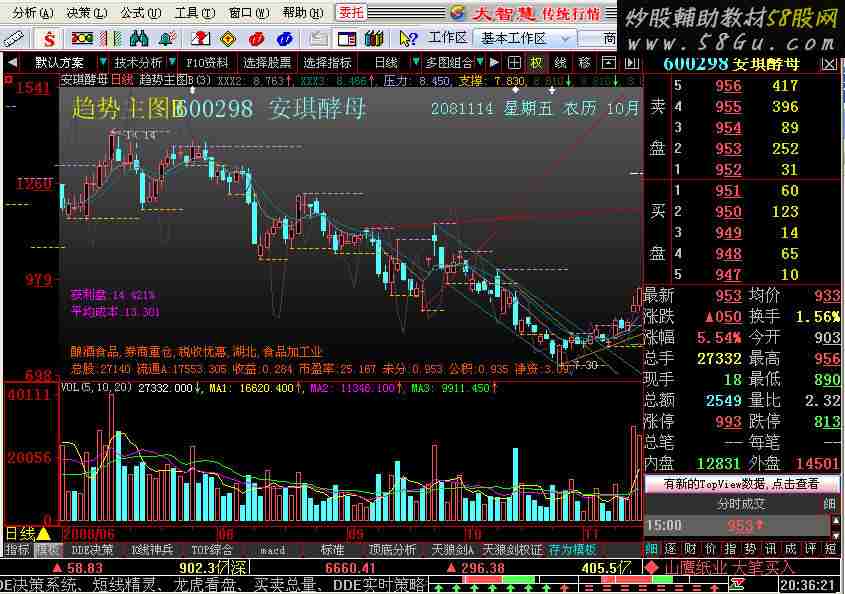Click the ruler tool icon

(x=13, y=39)
